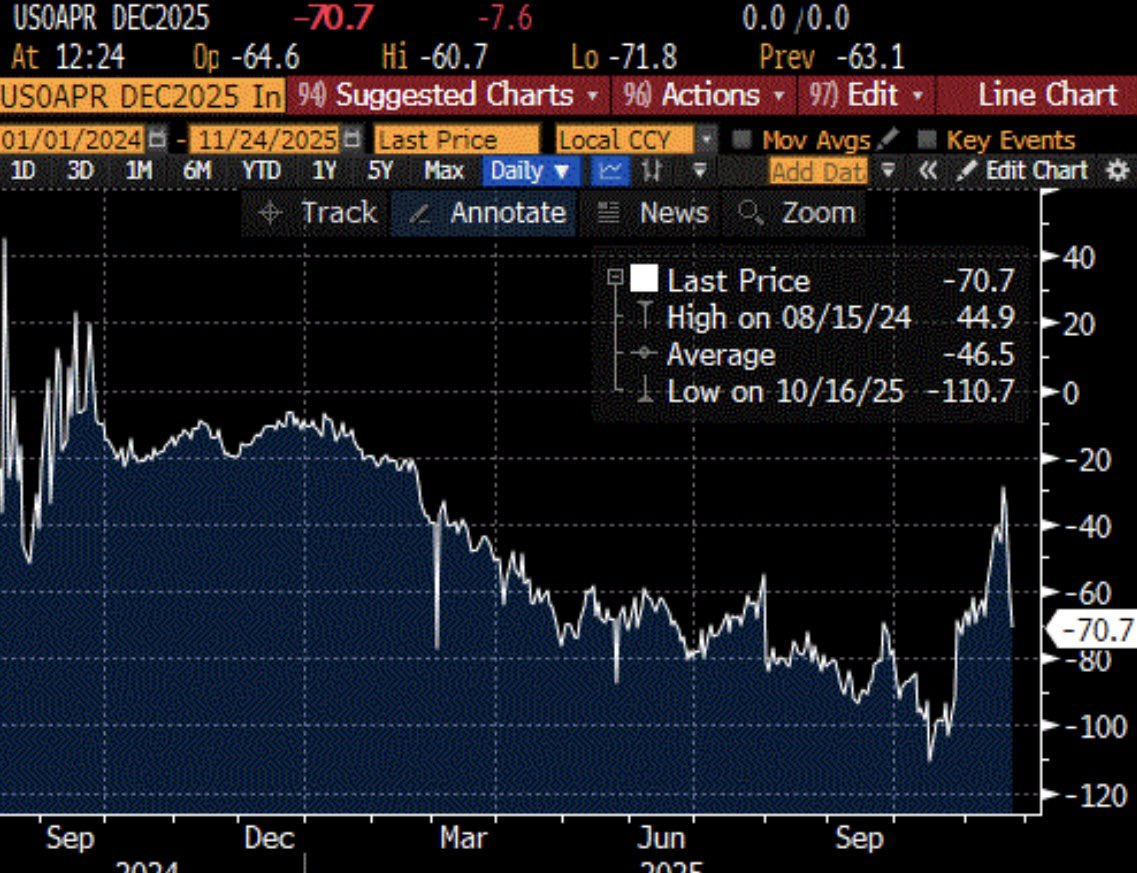Expand Suggested Charts menu

[x=450, y=96]
